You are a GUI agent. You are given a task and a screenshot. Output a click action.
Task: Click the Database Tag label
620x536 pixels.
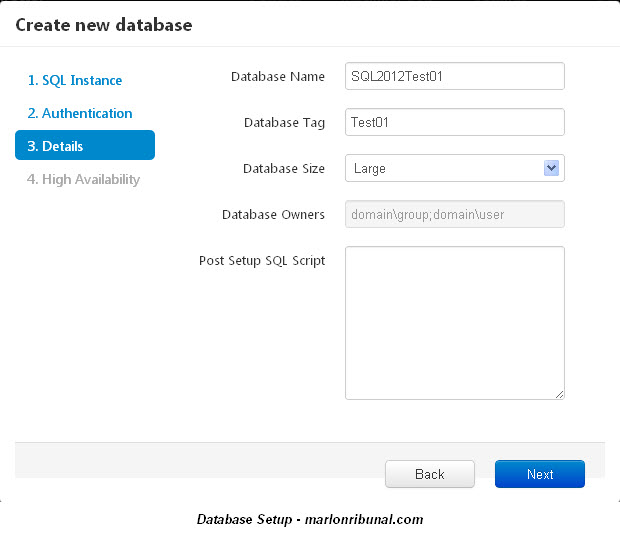(284, 122)
